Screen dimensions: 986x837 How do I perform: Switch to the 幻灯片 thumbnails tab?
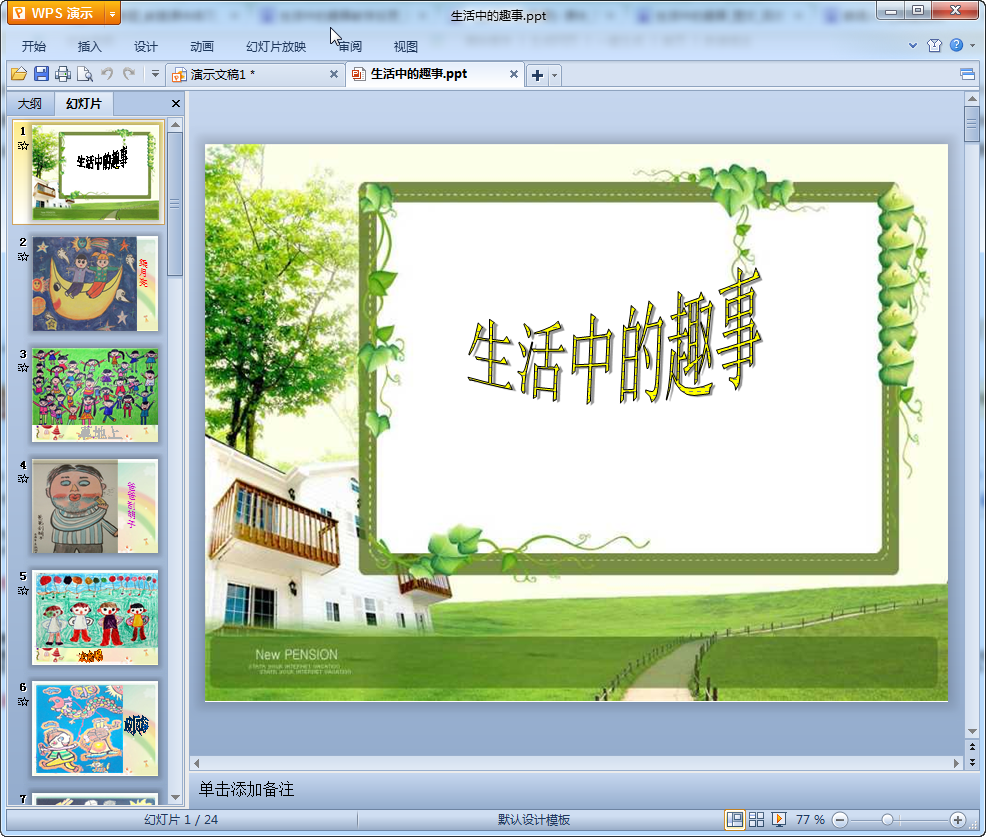[84, 103]
